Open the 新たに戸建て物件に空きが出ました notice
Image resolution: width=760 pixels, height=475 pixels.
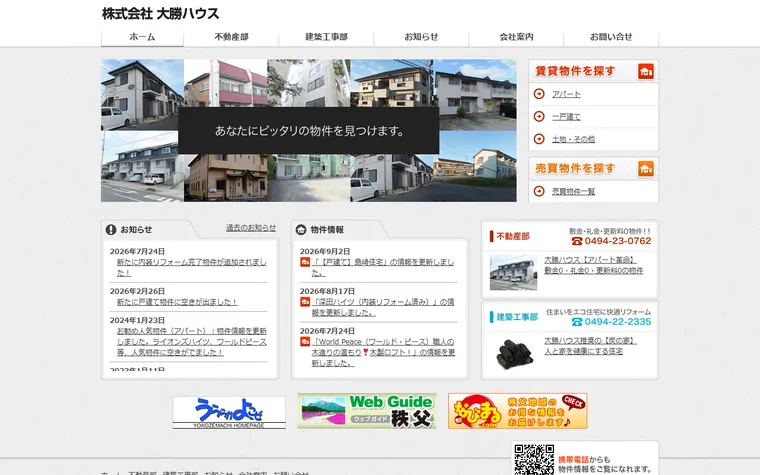(177, 302)
